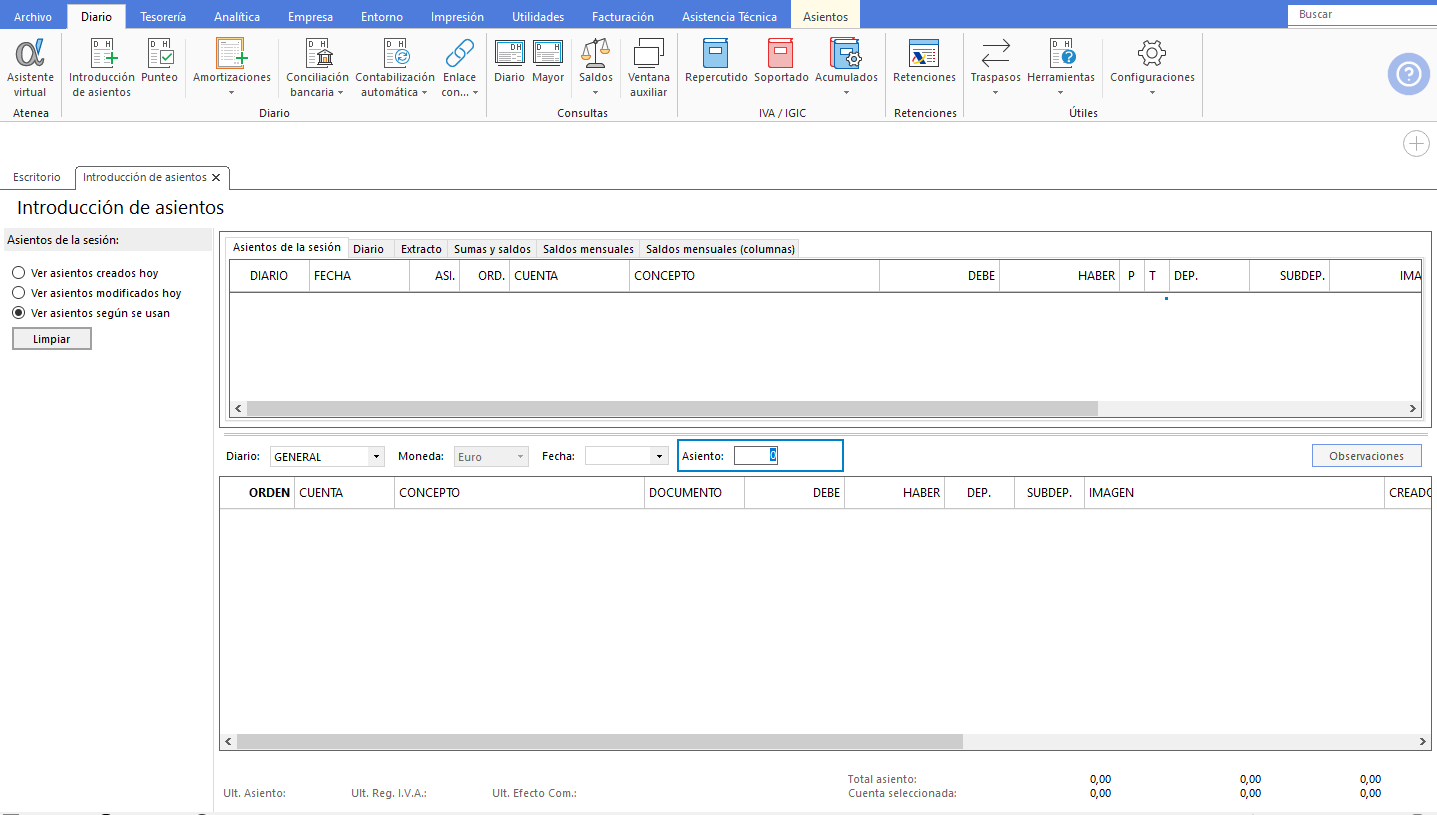Expand the Herramientas dropdown arrow
The height and width of the screenshot is (815, 1437).
click(x=1061, y=93)
